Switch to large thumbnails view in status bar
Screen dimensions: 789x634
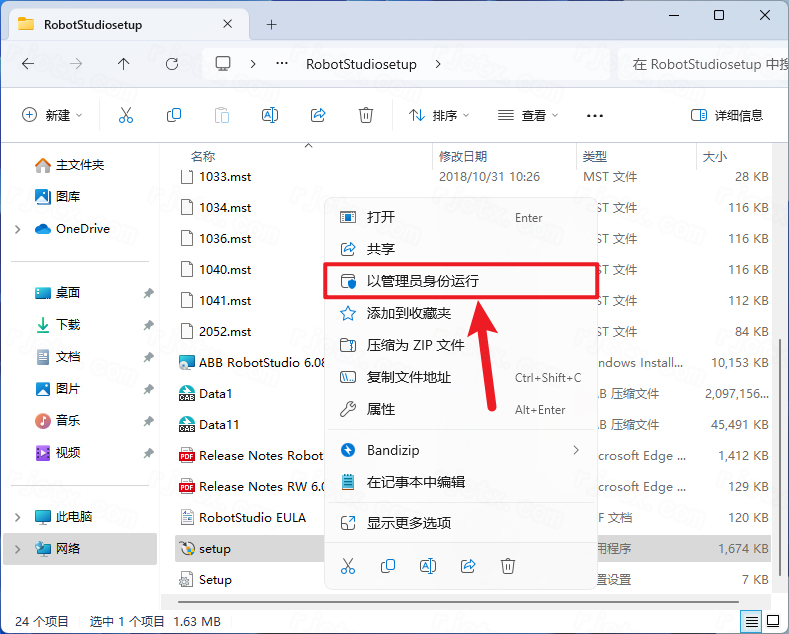point(773,621)
